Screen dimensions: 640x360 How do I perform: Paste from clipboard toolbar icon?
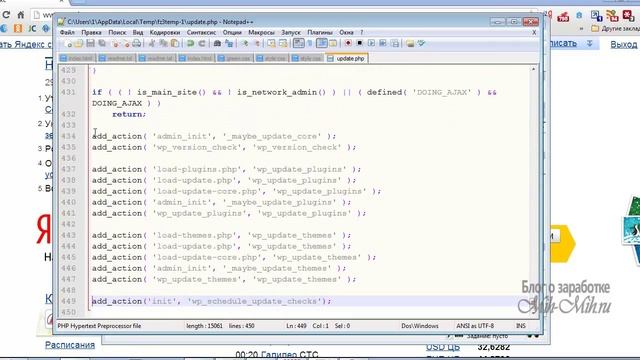click(174, 43)
